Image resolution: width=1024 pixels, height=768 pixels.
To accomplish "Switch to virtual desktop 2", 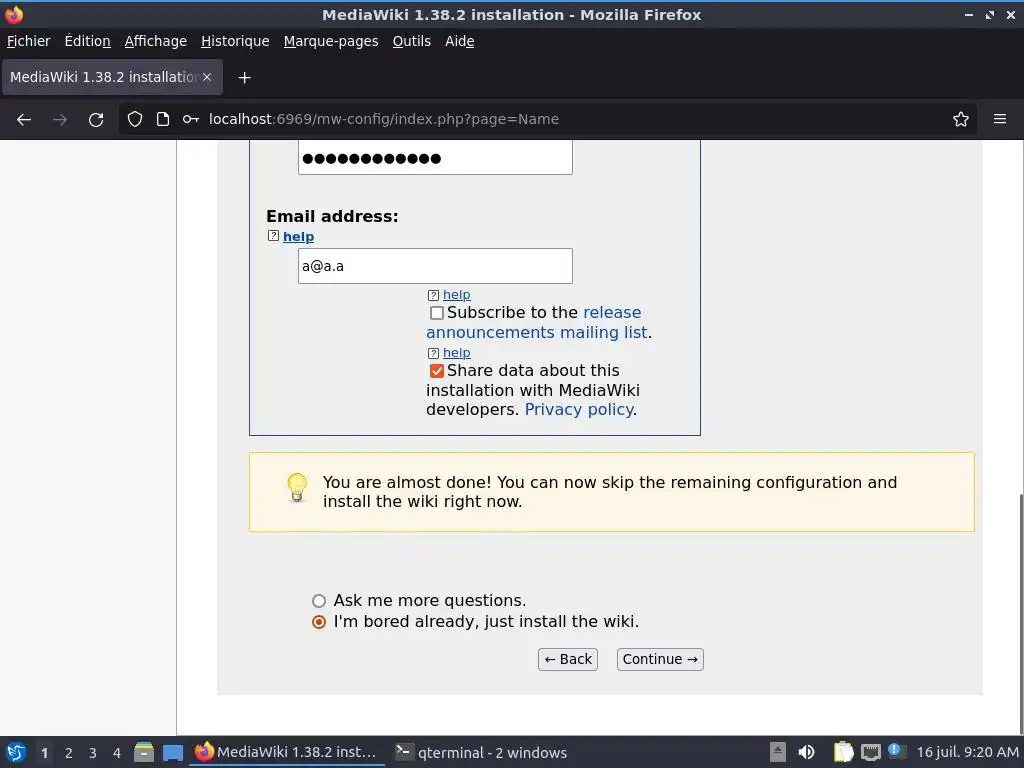I will (x=69, y=752).
